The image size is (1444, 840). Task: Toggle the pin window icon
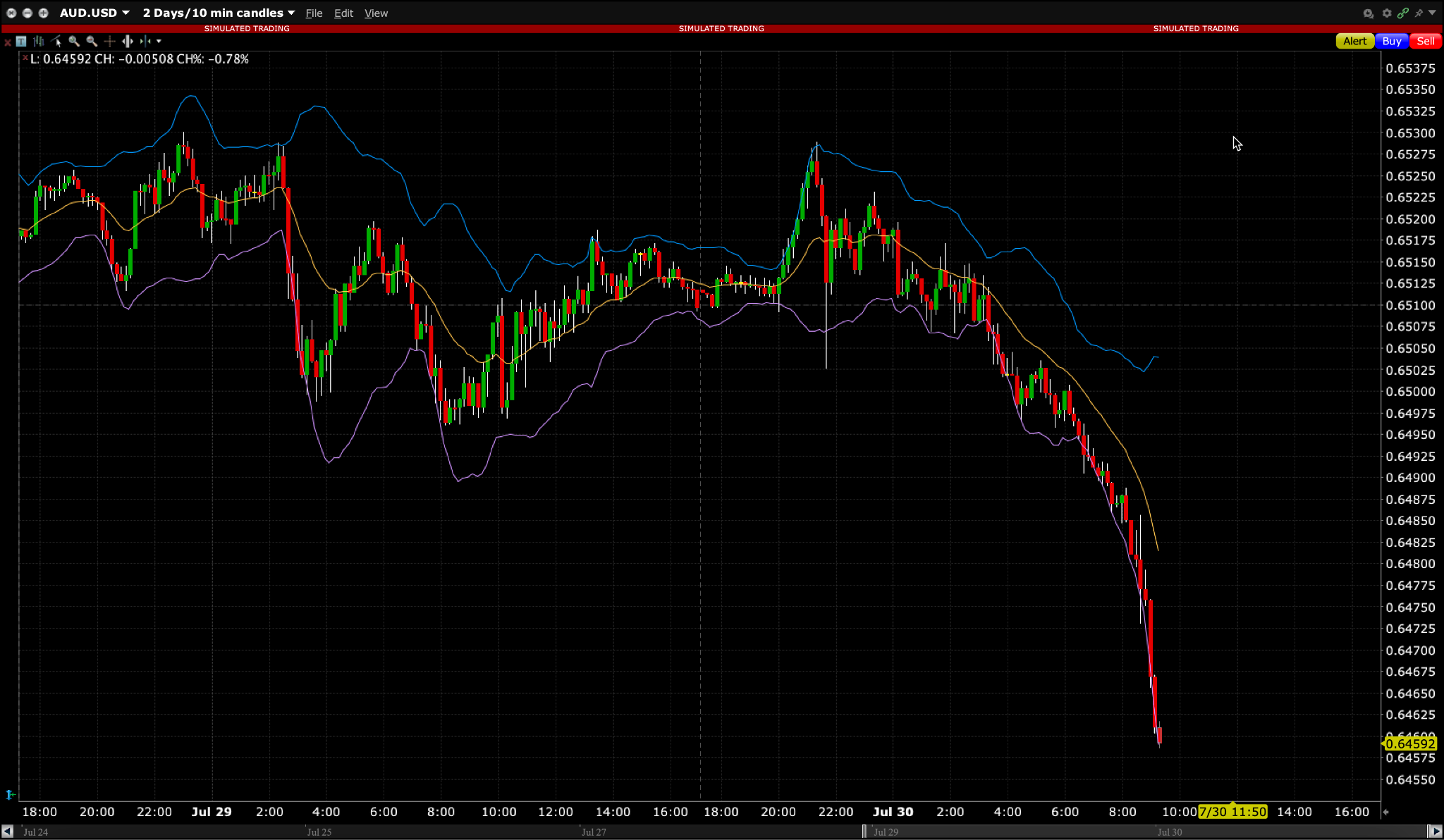(x=1419, y=13)
